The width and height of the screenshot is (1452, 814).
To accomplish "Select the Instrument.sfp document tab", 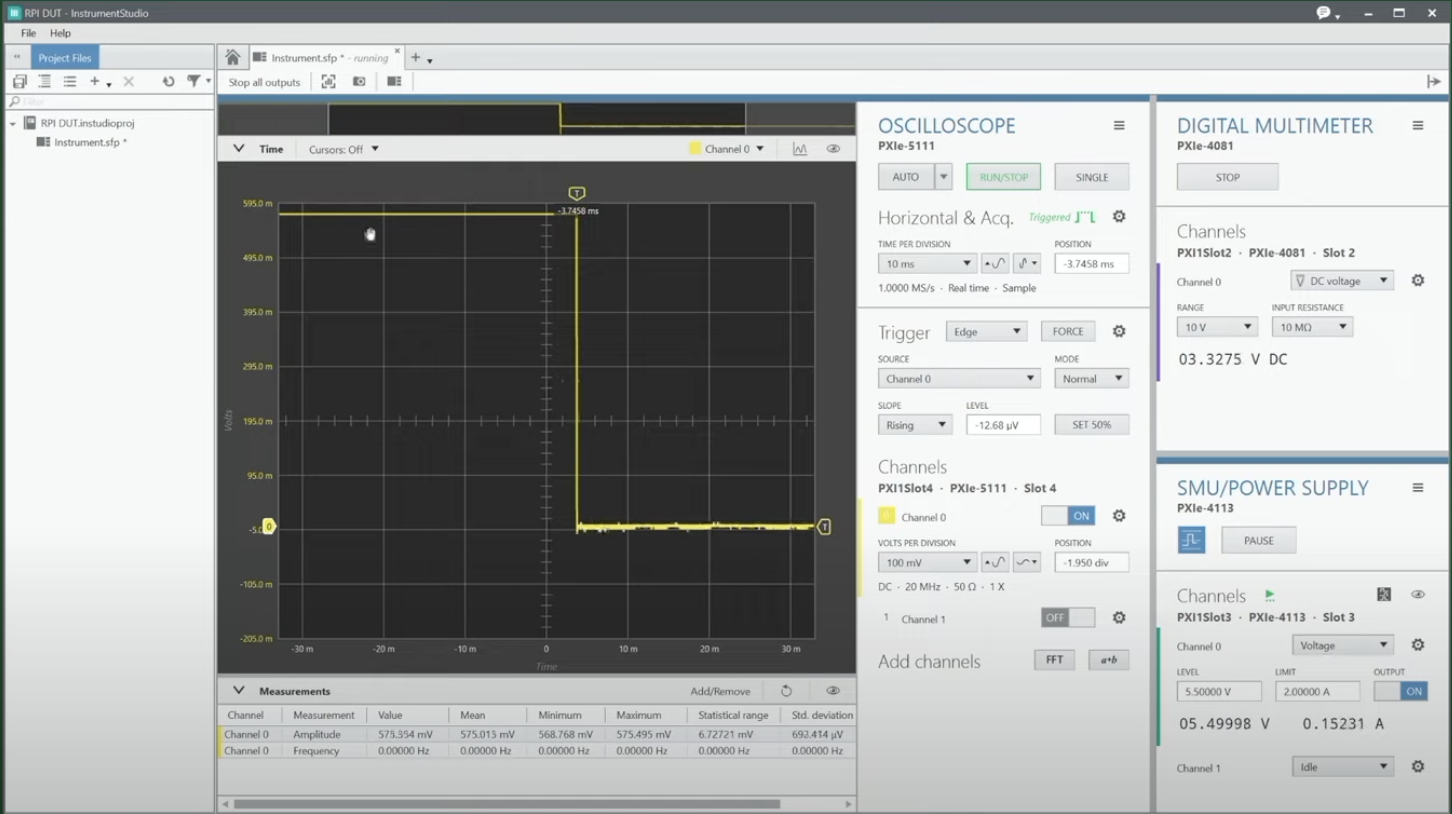I will 328,58.
